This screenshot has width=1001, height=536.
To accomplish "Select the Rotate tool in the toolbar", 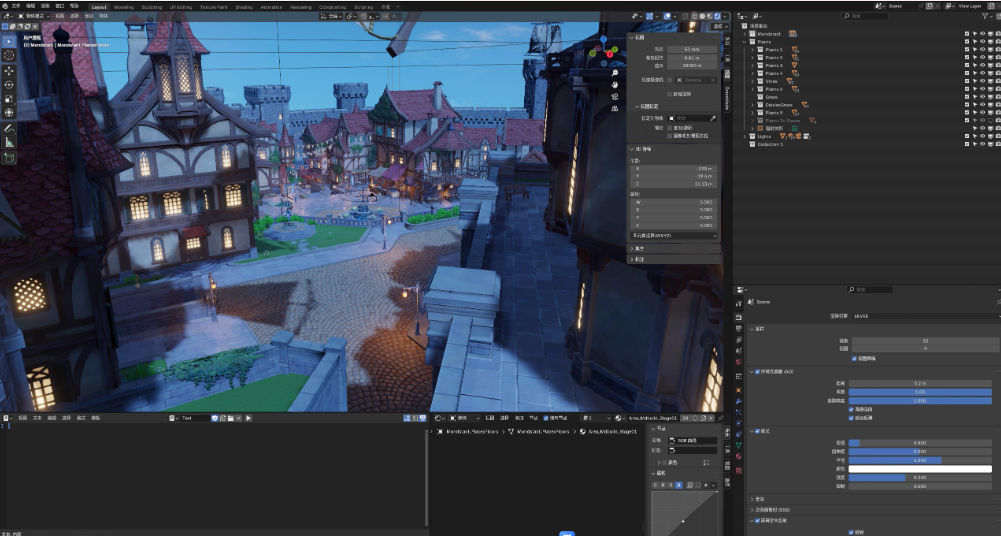I will (9, 85).
